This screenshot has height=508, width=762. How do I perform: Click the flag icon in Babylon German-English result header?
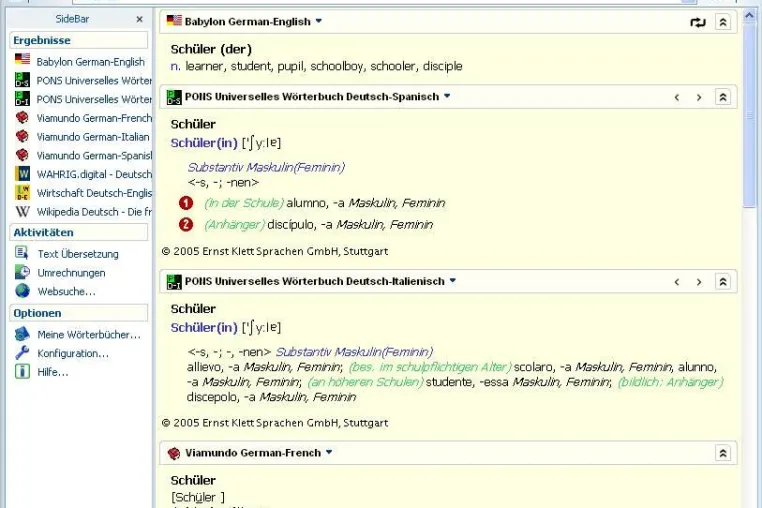[x=174, y=20]
